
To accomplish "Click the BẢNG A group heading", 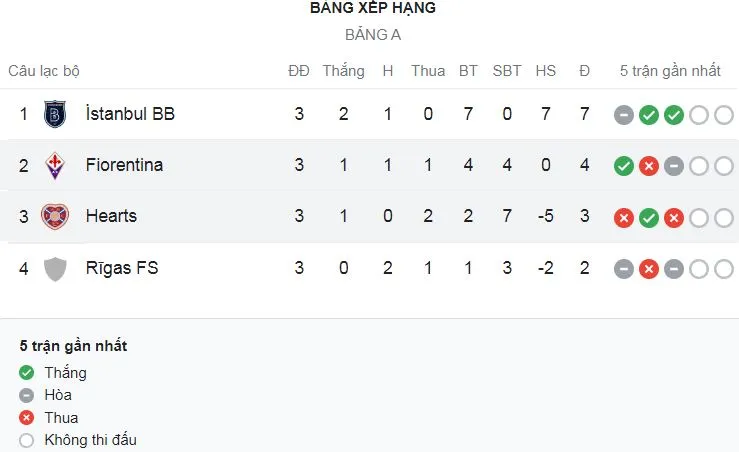I will [x=373, y=35].
